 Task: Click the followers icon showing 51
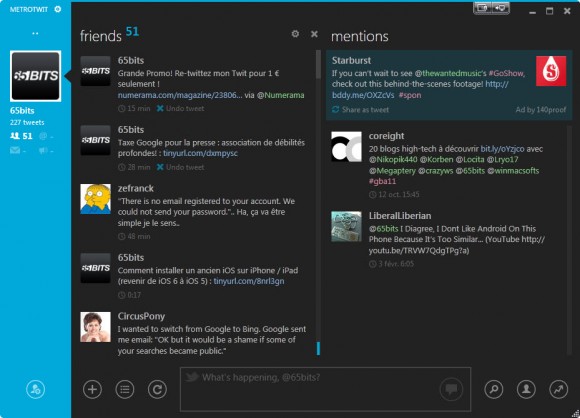21,136
